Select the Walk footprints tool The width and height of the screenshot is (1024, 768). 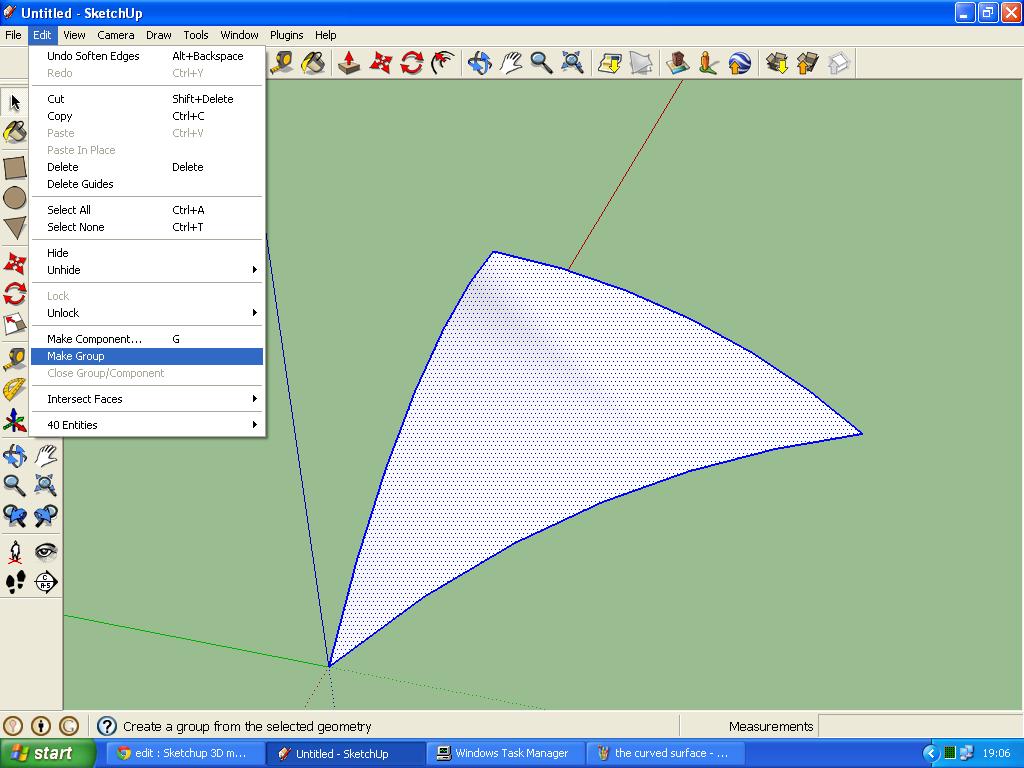pos(14,582)
